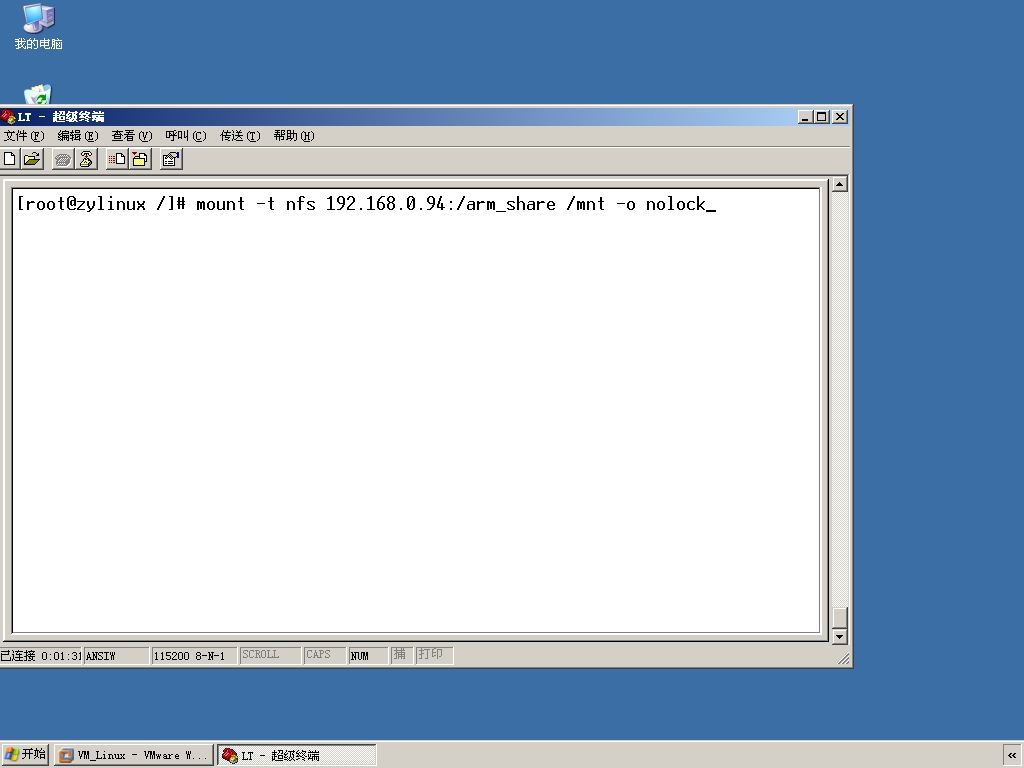This screenshot has height=768, width=1024.
Task: Open the 查看(V) menu
Action: [131, 136]
